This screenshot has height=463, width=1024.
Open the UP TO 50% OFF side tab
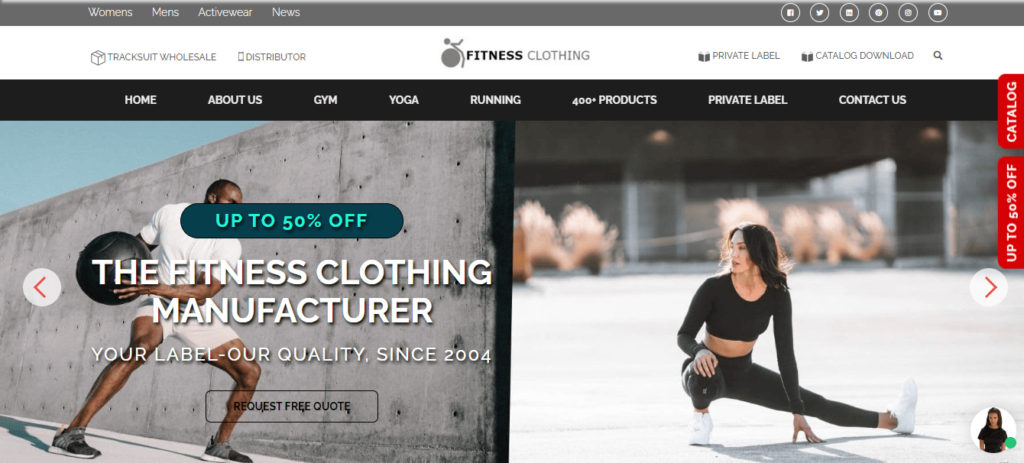pyautogui.click(x=1011, y=212)
